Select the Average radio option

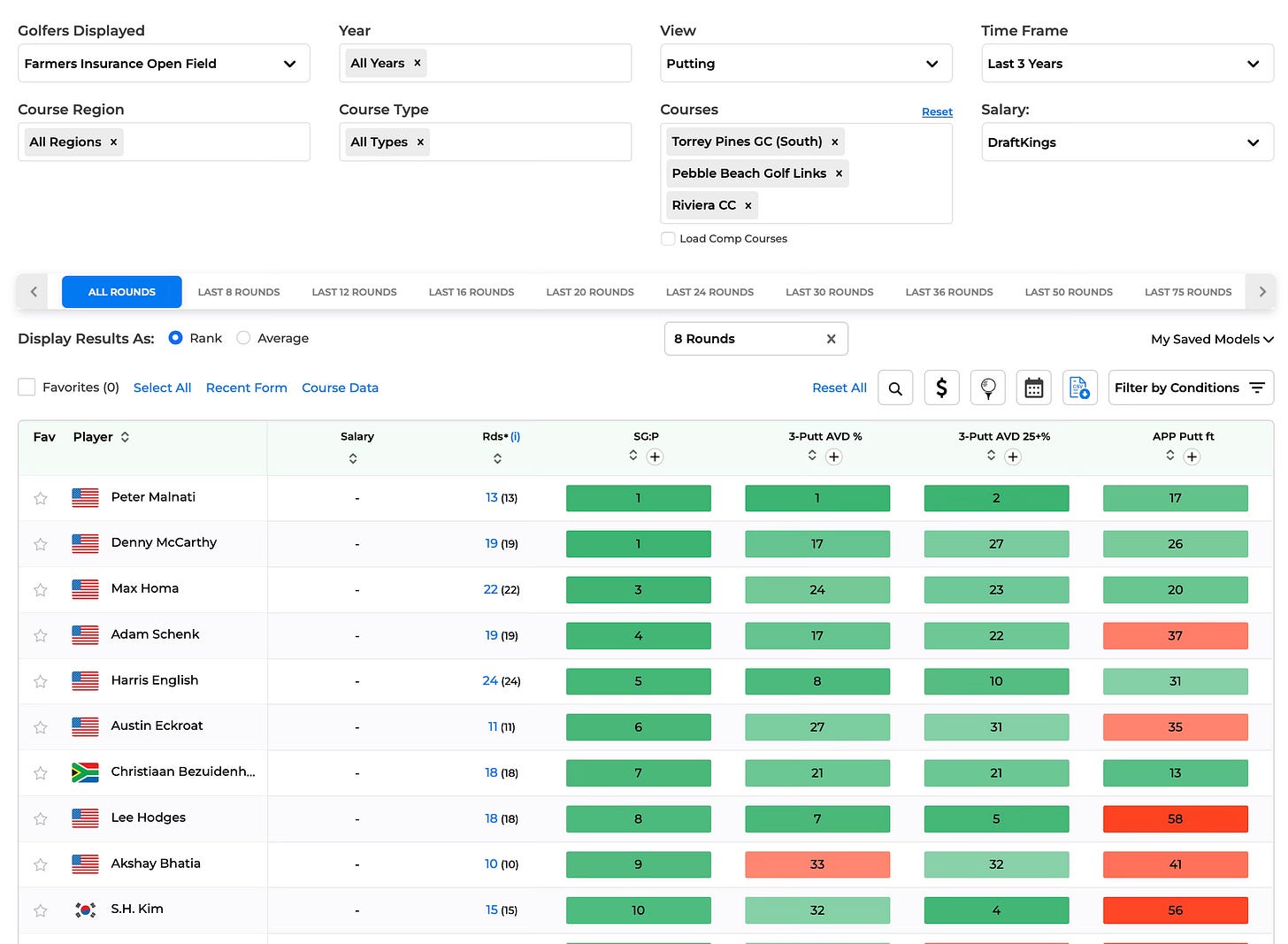pos(243,338)
